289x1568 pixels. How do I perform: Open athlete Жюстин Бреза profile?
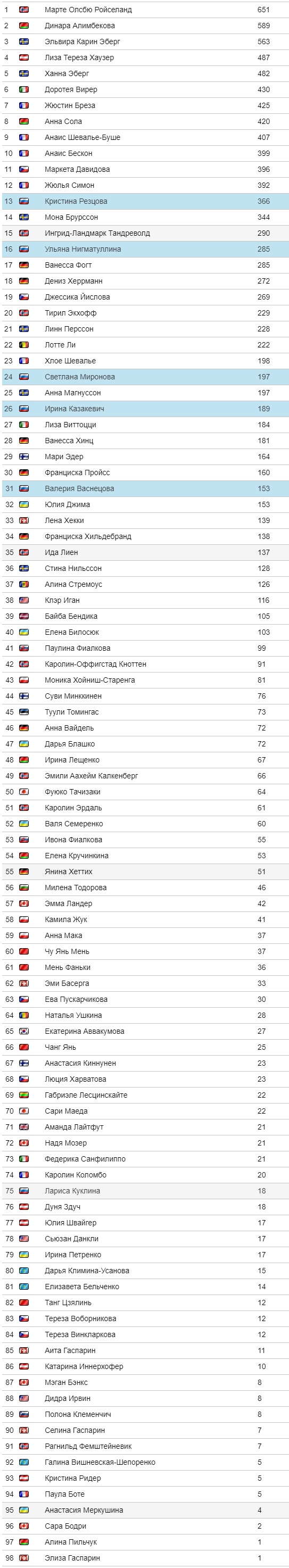(x=69, y=105)
